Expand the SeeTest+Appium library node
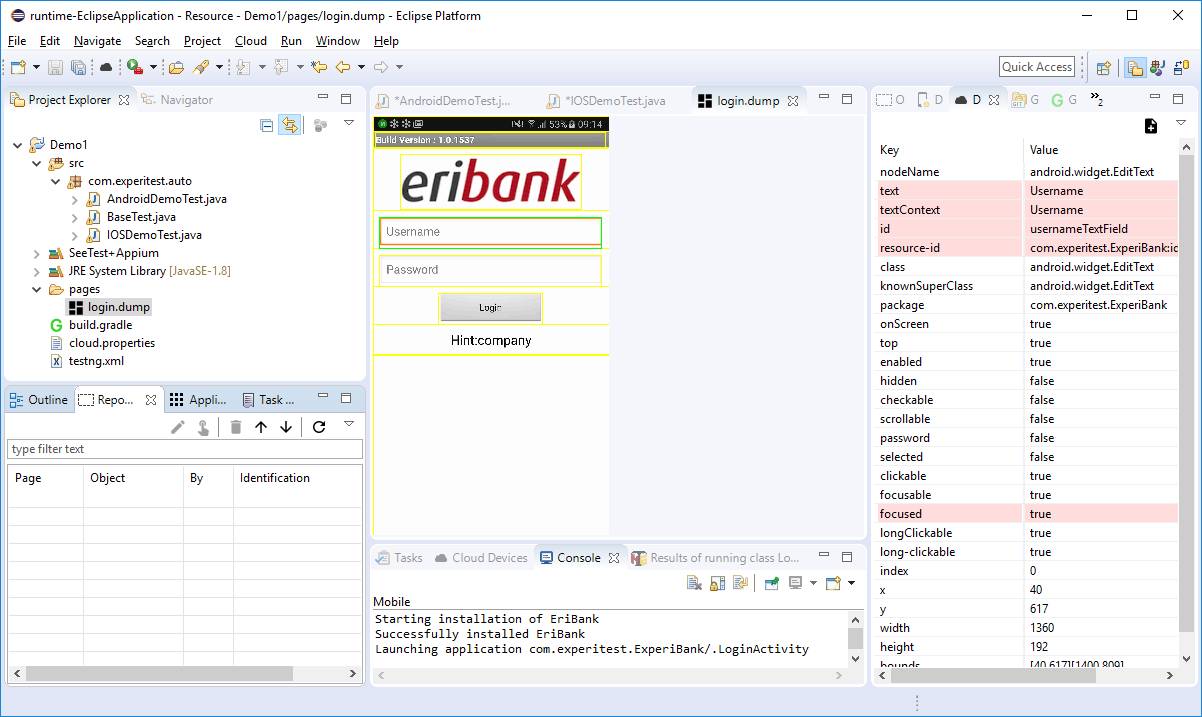This screenshot has width=1202, height=717. coord(37,253)
